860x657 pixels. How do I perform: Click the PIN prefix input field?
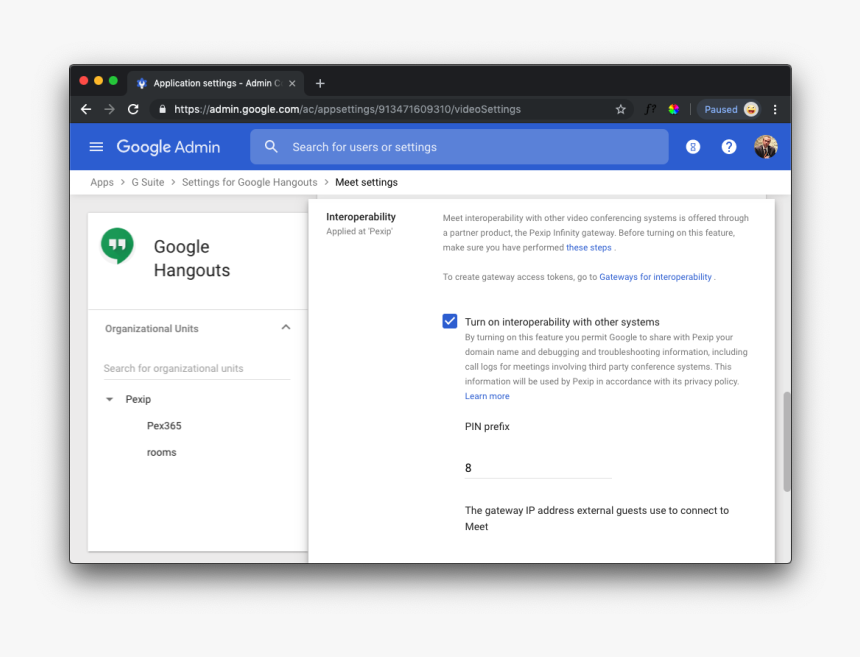pos(537,468)
